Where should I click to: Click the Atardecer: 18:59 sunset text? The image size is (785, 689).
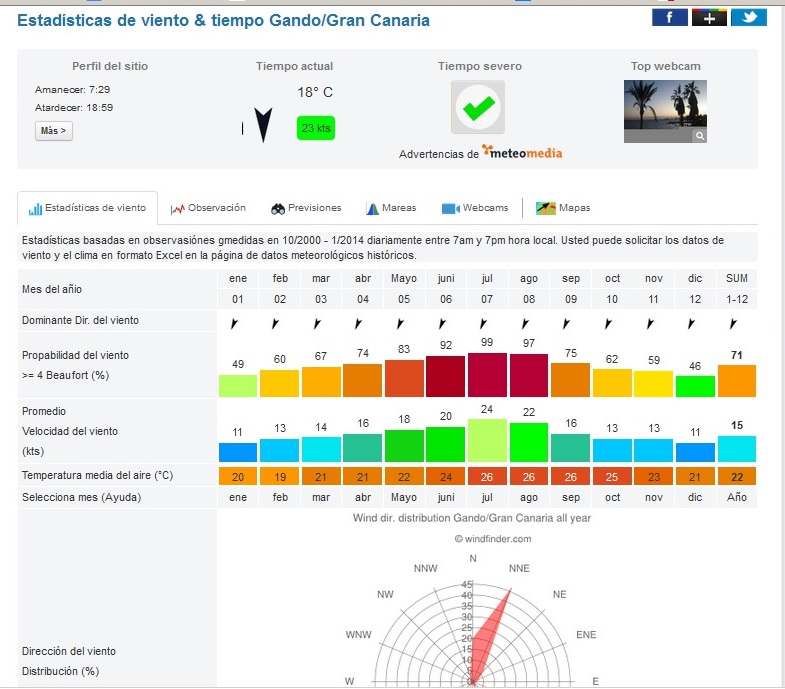coord(74,108)
